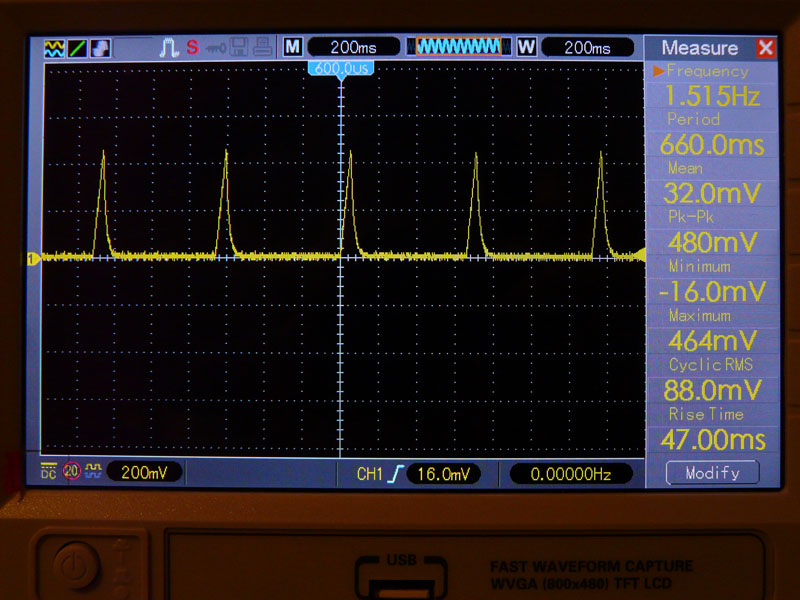Click the floppy disk save icon
Viewport: 800px width, 600px height.
click(239, 47)
